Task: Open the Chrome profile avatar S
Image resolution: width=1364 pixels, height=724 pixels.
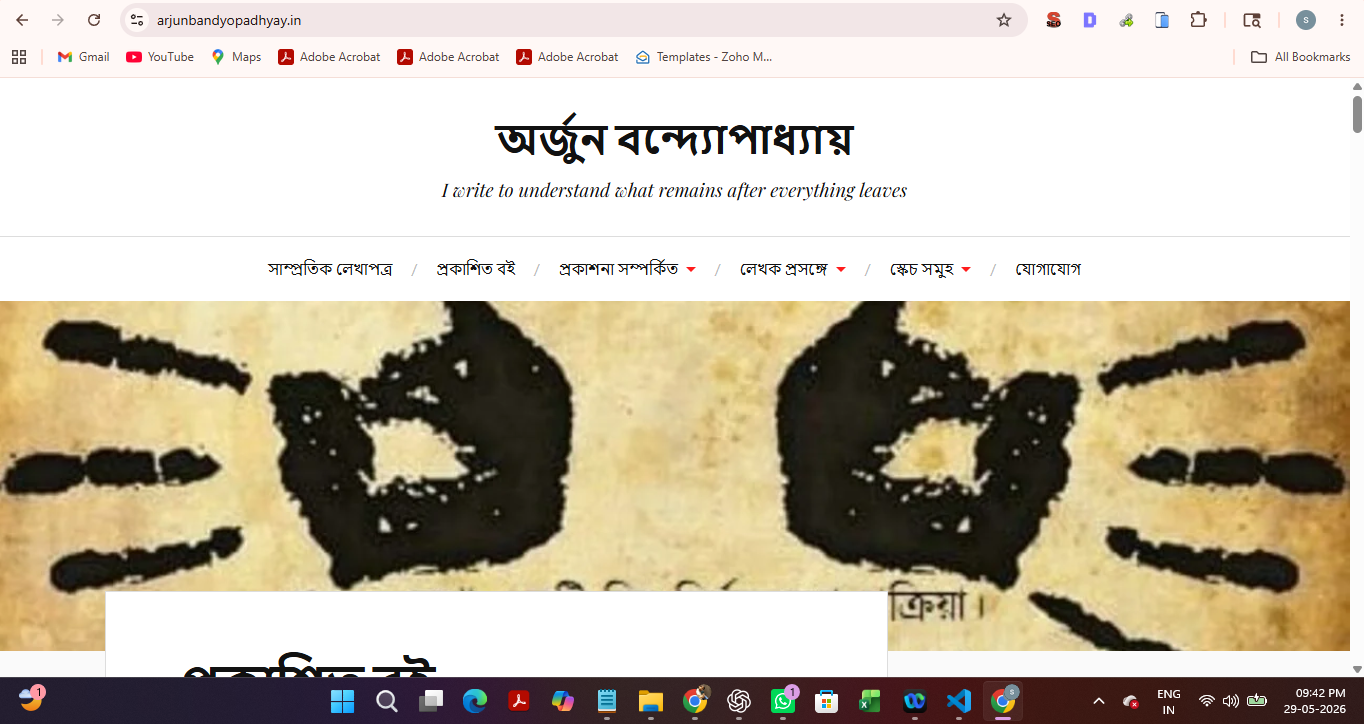Action: (1306, 20)
